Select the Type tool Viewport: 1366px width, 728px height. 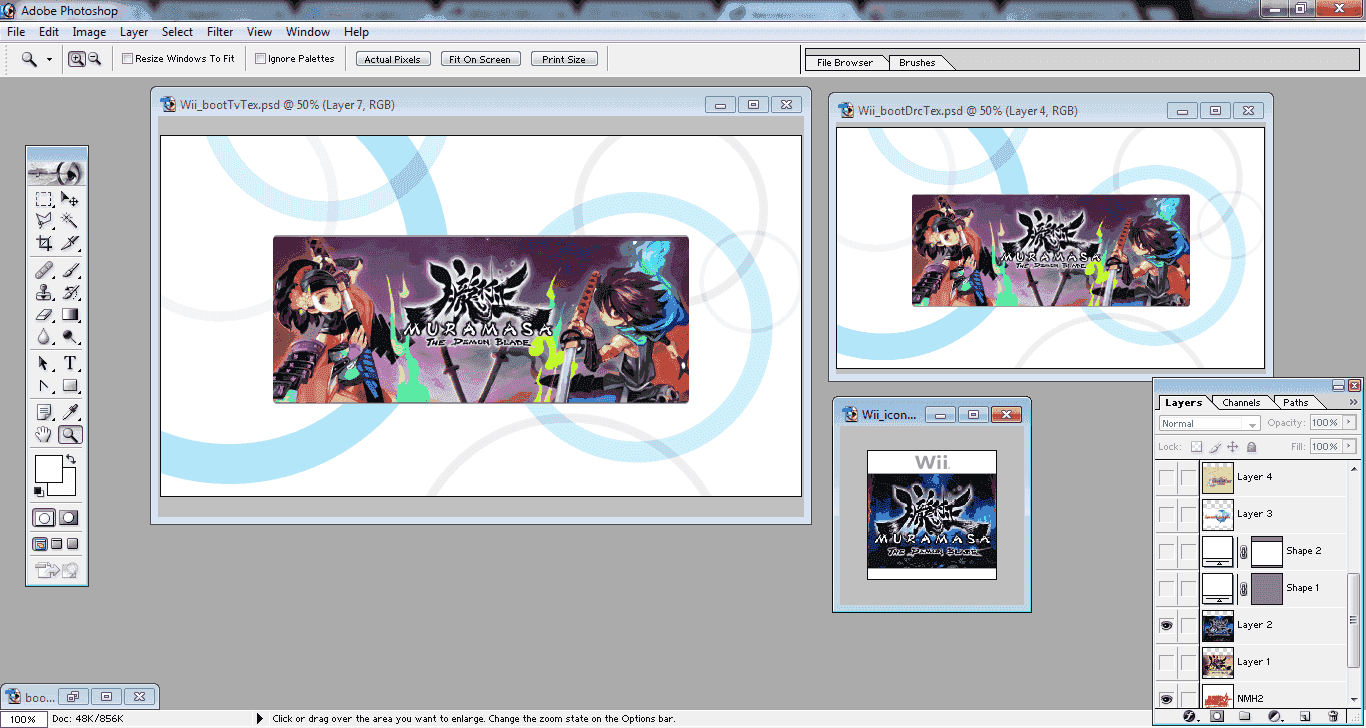[x=70, y=363]
